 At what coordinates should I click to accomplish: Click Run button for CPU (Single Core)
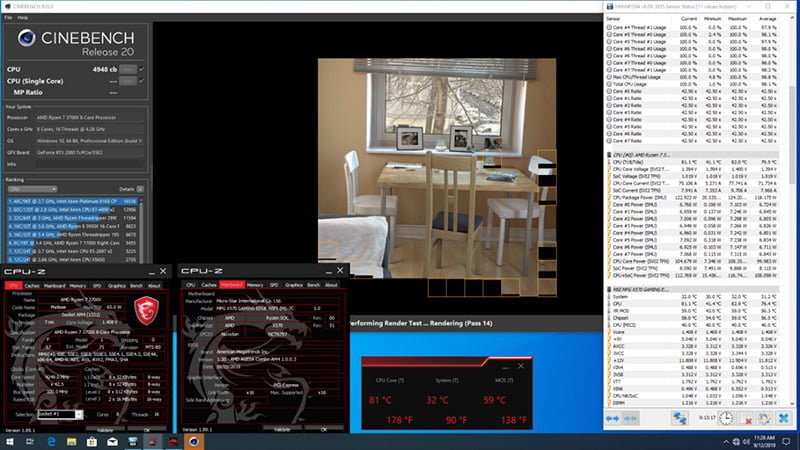pos(128,81)
